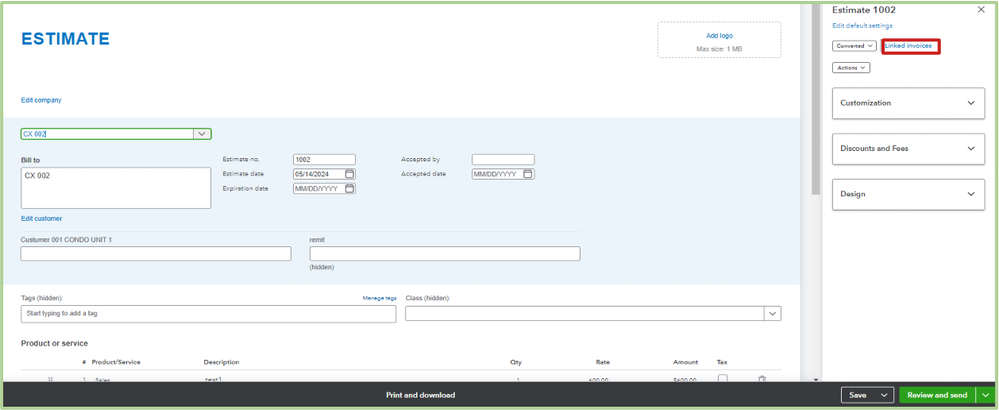Click inside the Bill to address box
The image size is (999, 410).
[116, 188]
